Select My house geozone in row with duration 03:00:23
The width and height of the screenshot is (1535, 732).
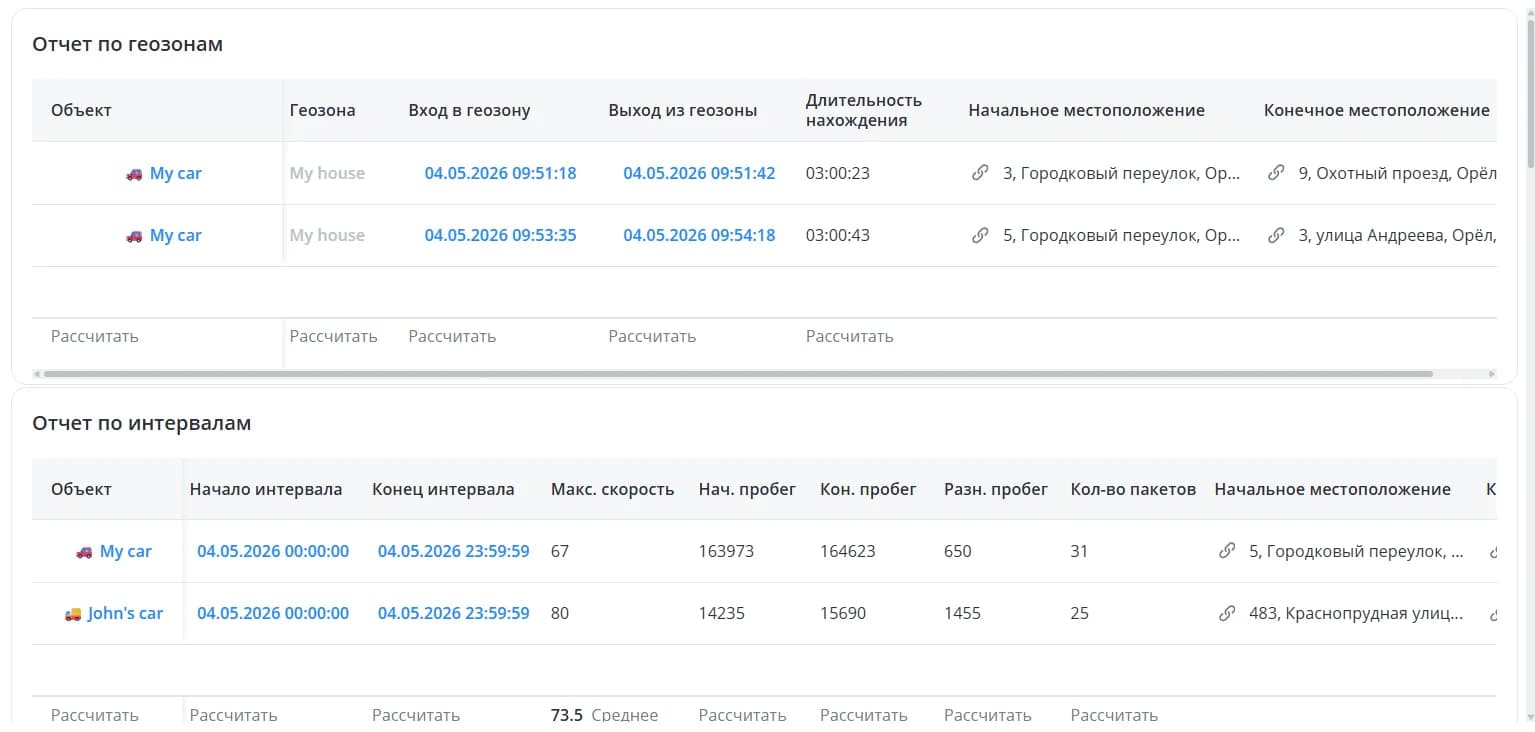tap(327, 173)
